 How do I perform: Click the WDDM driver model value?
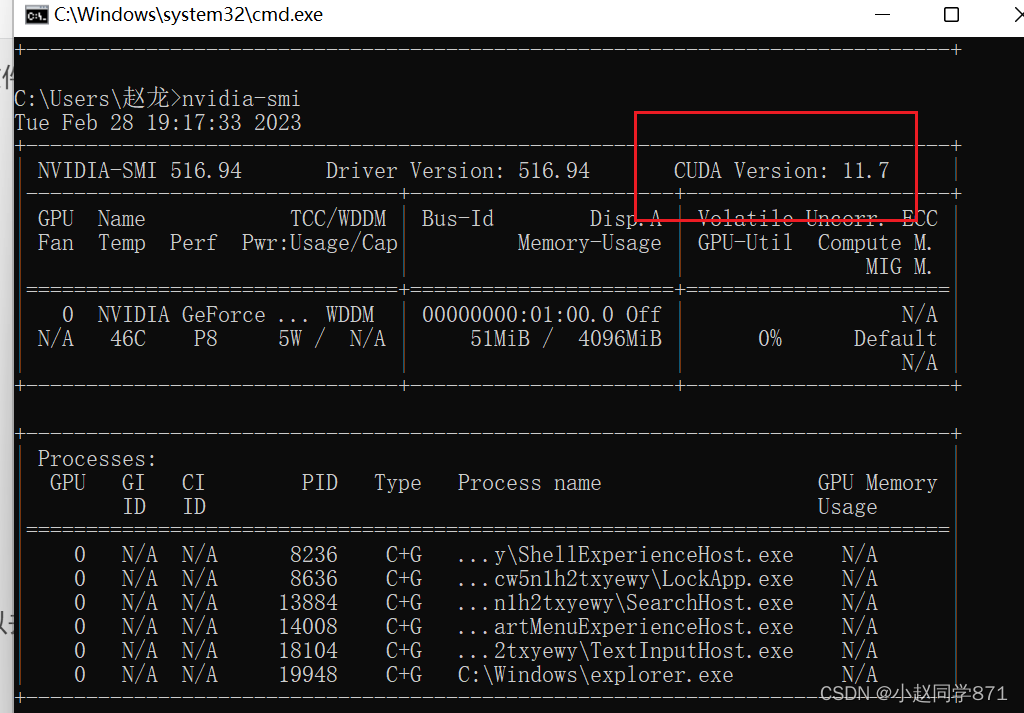[350, 315]
